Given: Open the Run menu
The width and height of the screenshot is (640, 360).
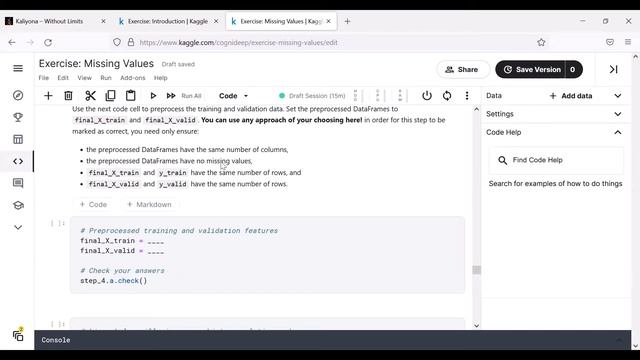Looking at the screenshot, I should [x=106, y=78].
